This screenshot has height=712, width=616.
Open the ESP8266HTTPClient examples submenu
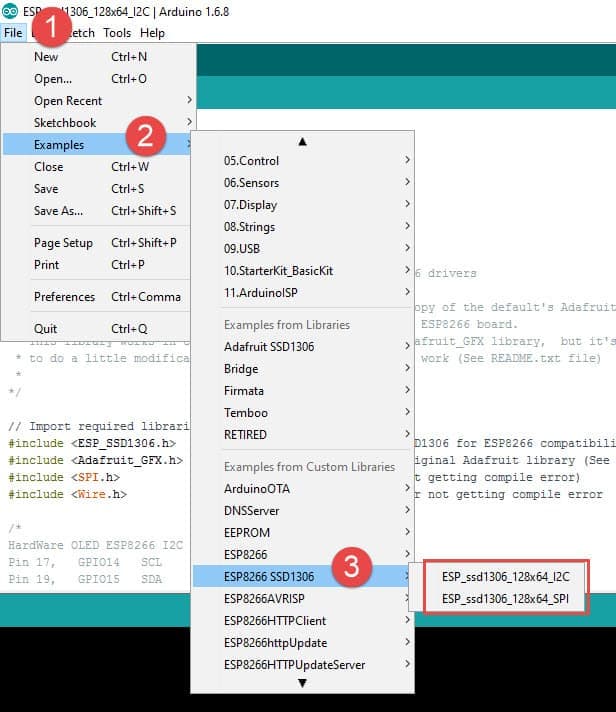point(275,621)
